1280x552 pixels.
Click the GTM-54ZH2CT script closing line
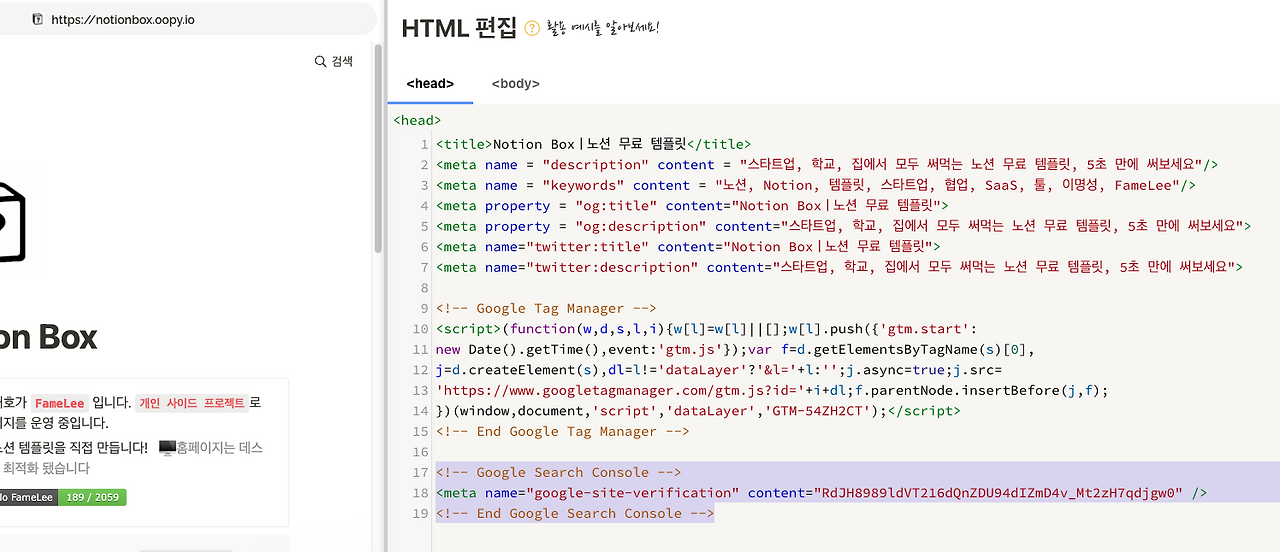click(x=698, y=411)
